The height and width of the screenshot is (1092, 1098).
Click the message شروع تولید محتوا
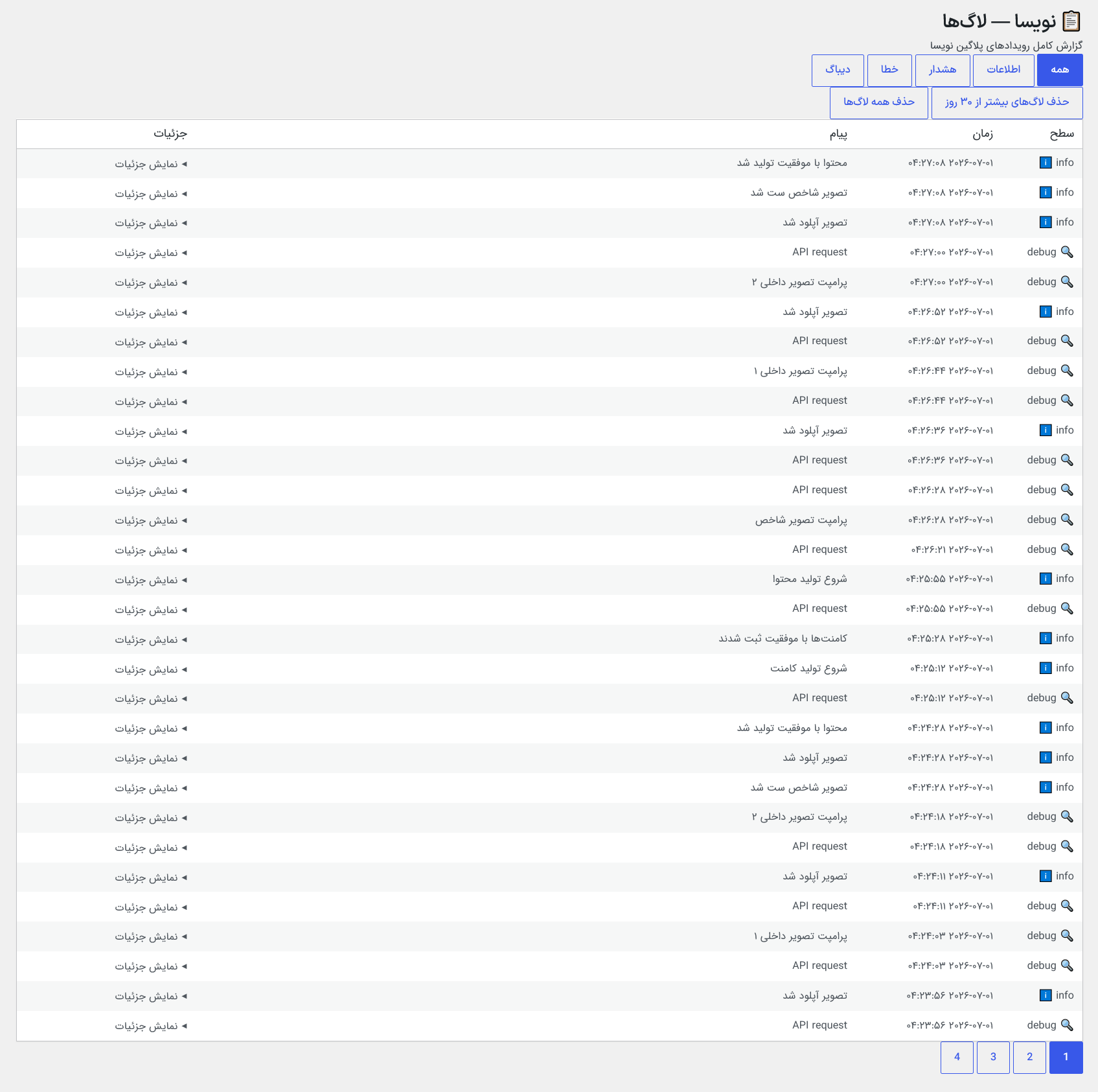tap(810, 579)
